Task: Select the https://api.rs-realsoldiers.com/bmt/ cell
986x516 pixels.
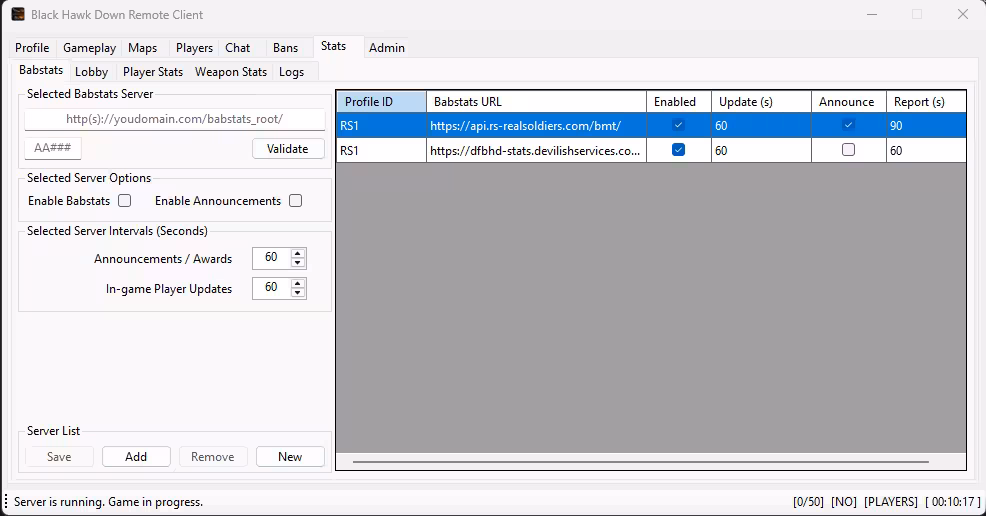Action: pos(536,126)
